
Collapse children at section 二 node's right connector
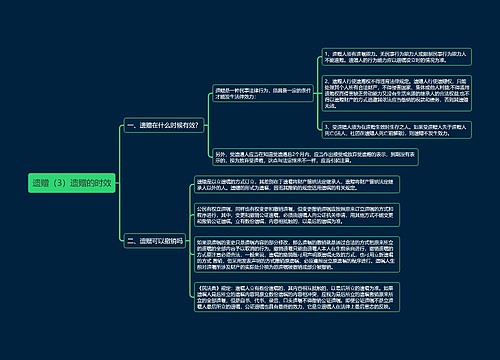point(188,241)
